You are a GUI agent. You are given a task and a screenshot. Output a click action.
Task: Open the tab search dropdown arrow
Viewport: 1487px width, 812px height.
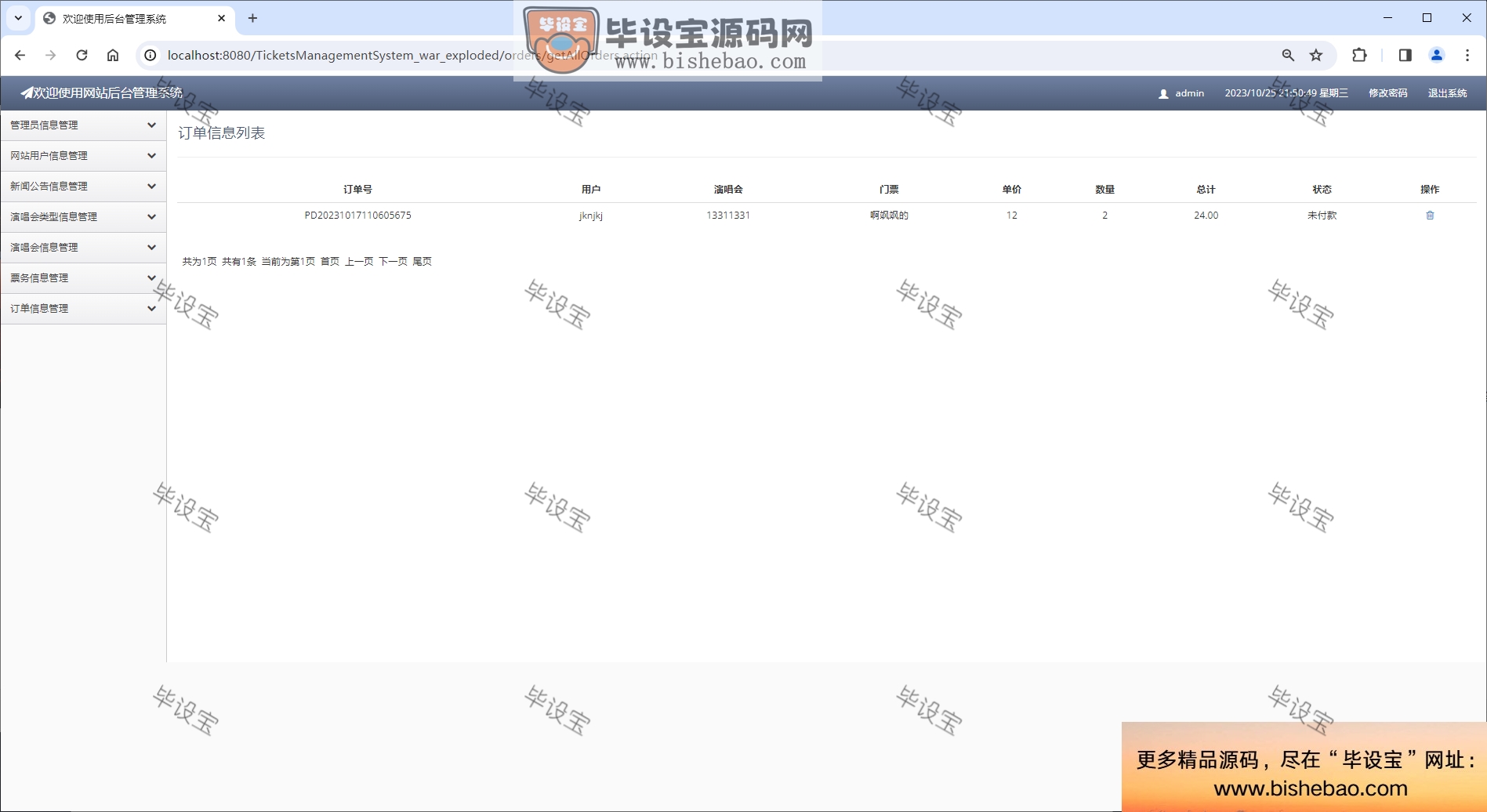pyautogui.click(x=18, y=18)
